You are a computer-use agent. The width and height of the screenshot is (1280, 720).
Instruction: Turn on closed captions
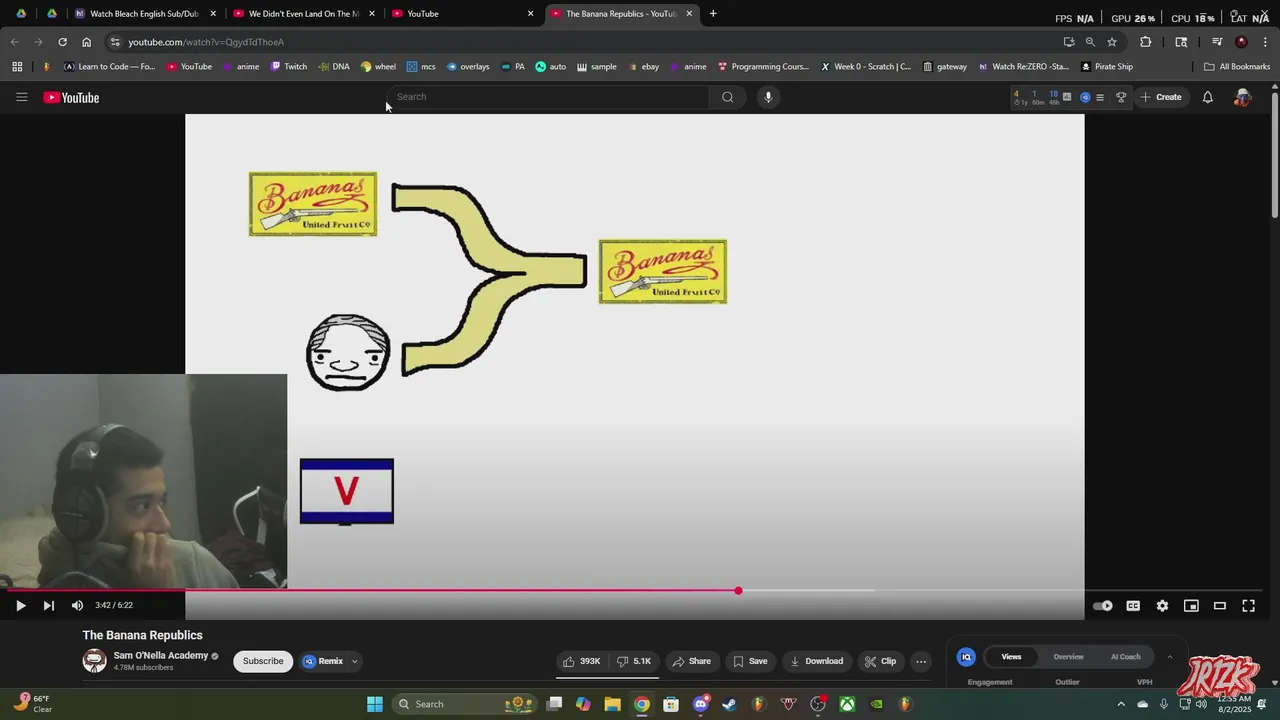tap(1133, 606)
